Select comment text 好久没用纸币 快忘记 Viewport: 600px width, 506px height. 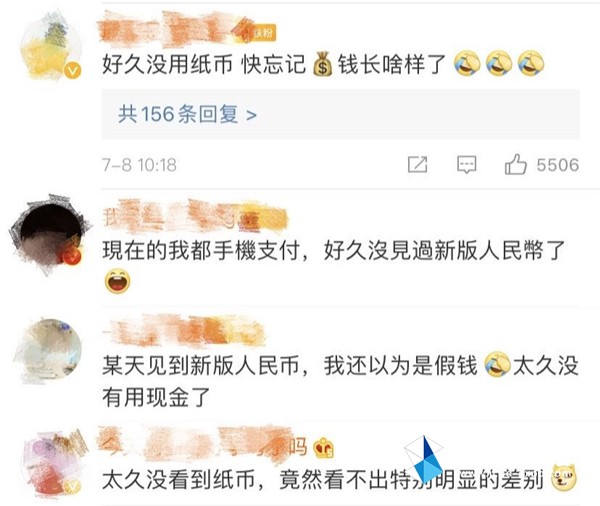pos(204,64)
